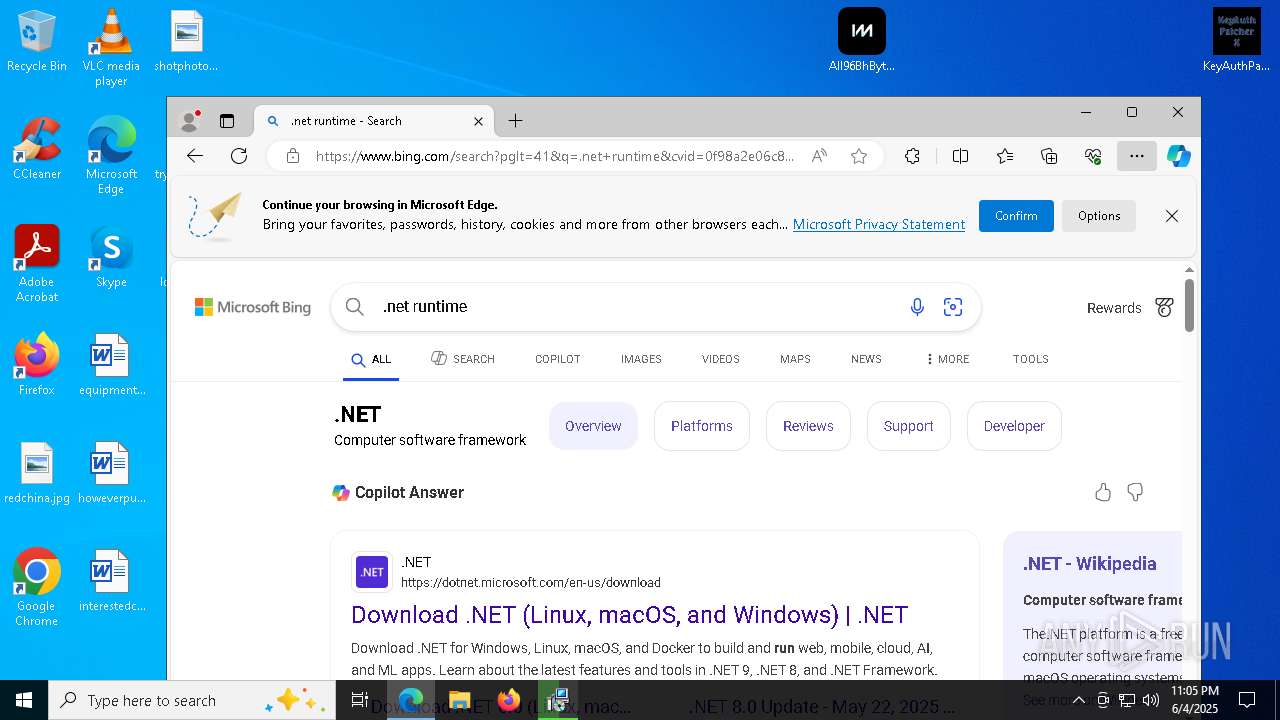Refresh the Bing search page
Image resolution: width=1280 pixels, height=720 pixels.
tap(239, 156)
